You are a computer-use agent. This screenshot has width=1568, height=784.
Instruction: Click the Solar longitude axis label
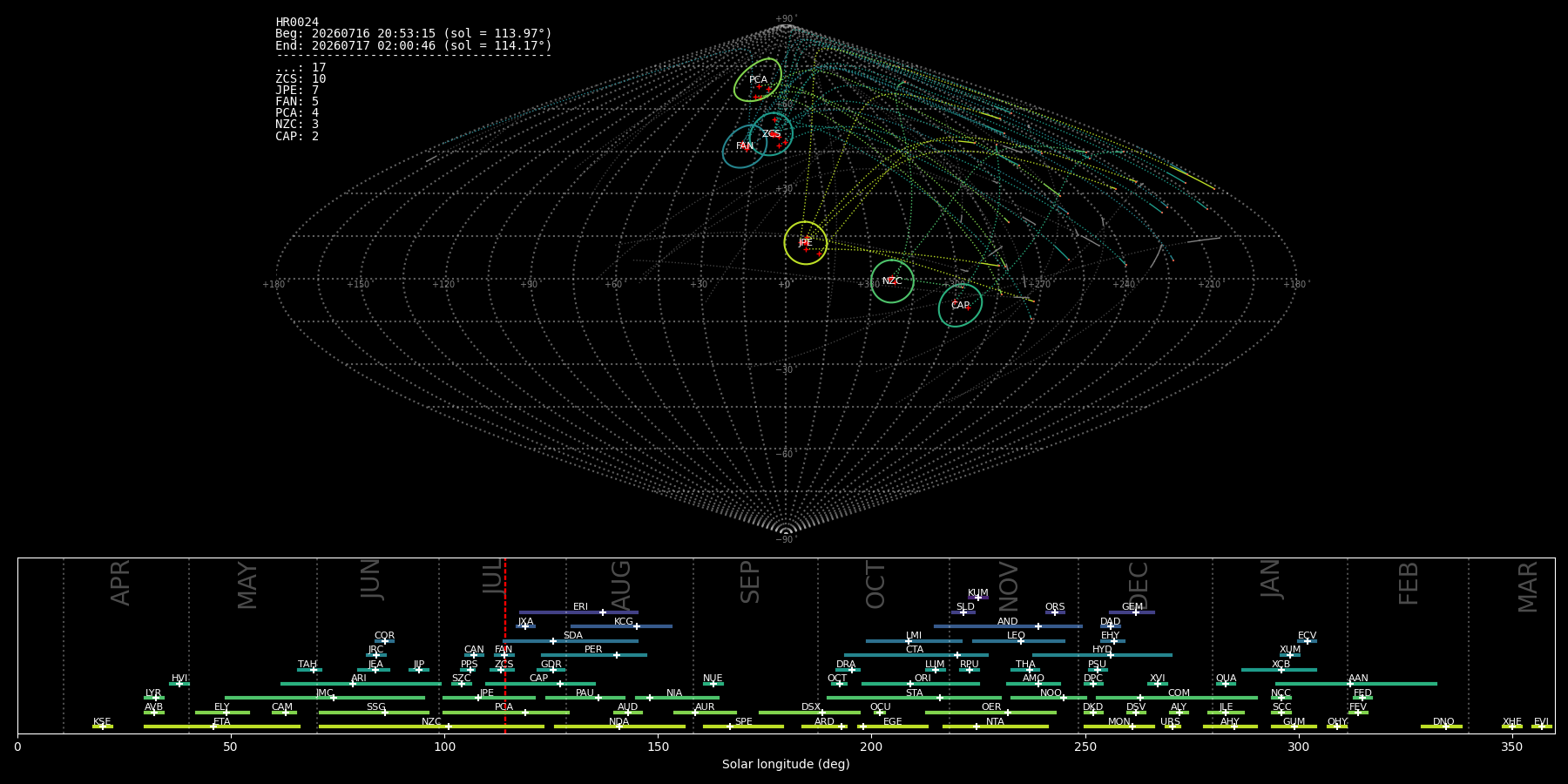pos(786,765)
